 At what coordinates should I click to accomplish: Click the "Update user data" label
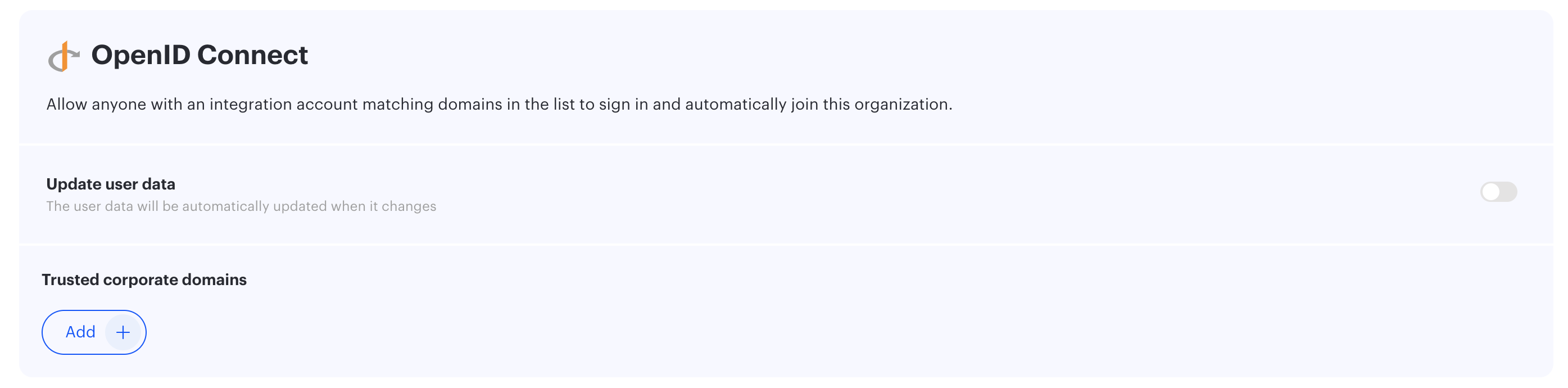[x=111, y=184]
